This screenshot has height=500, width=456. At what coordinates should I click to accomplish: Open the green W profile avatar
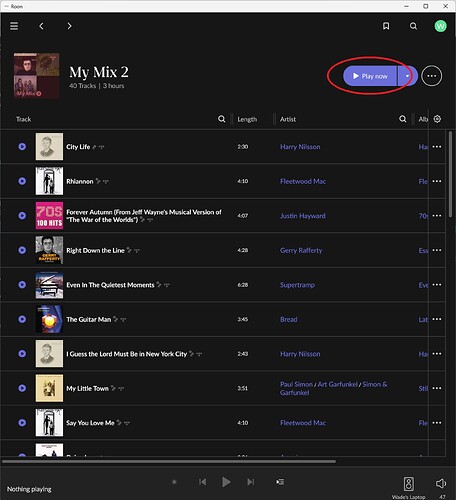[x=440, y=26]
